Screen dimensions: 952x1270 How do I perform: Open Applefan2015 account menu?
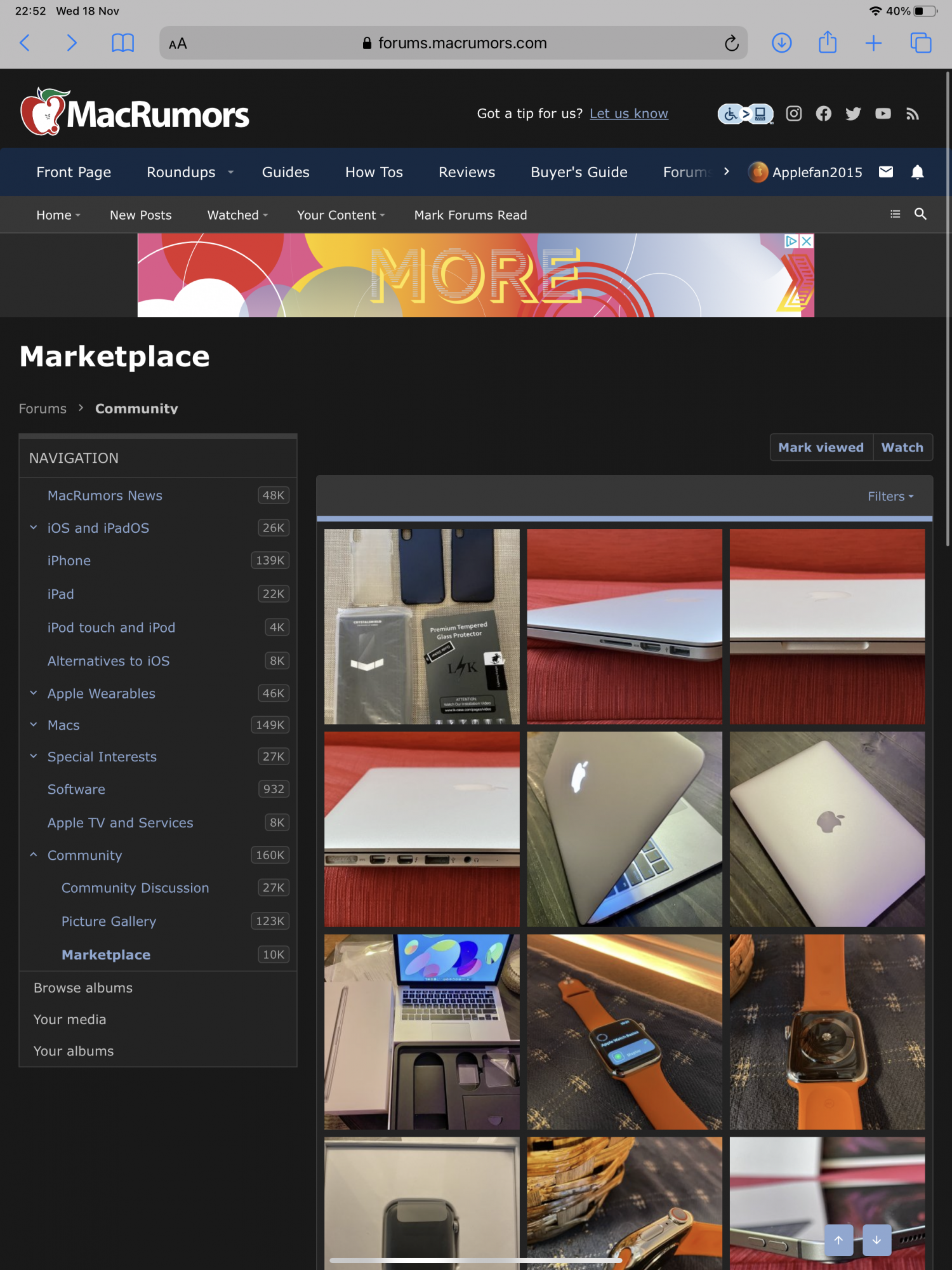point(805,172)
